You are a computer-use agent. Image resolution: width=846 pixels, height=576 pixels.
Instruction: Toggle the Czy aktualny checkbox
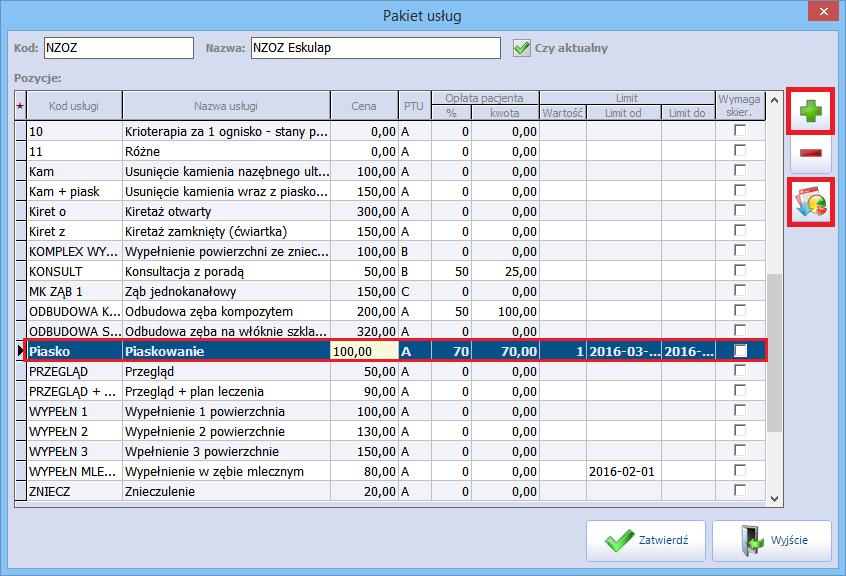pos(522,48)
